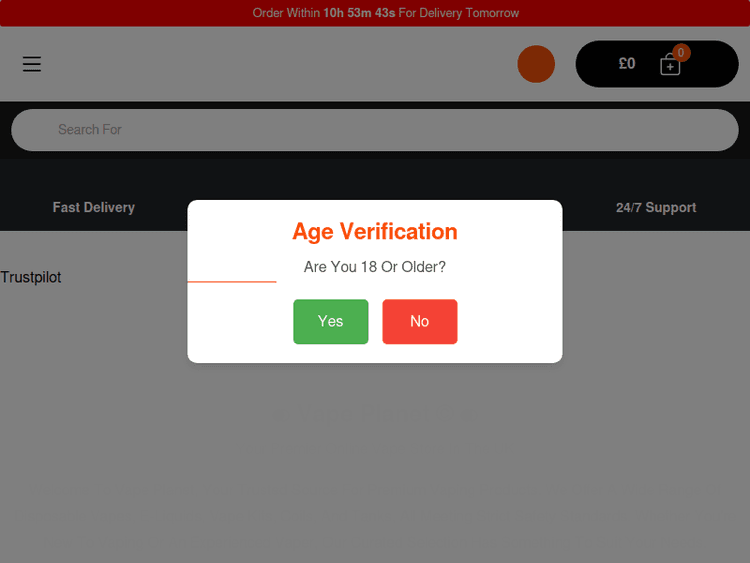
Task: Click Order Within text in top banner
Action: pyautogui.click(x=286, y=13)
